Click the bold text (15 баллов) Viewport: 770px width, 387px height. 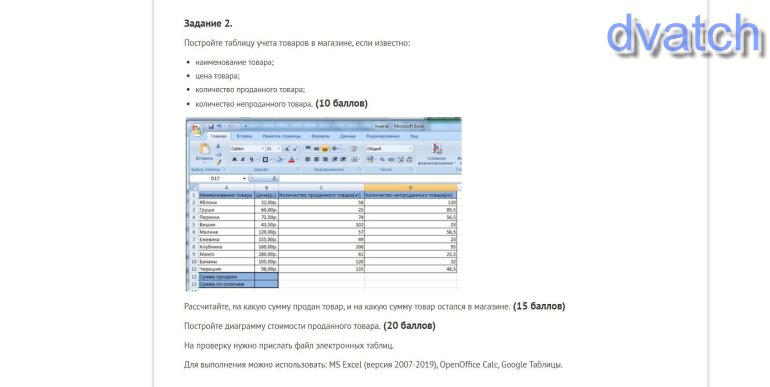539,306
